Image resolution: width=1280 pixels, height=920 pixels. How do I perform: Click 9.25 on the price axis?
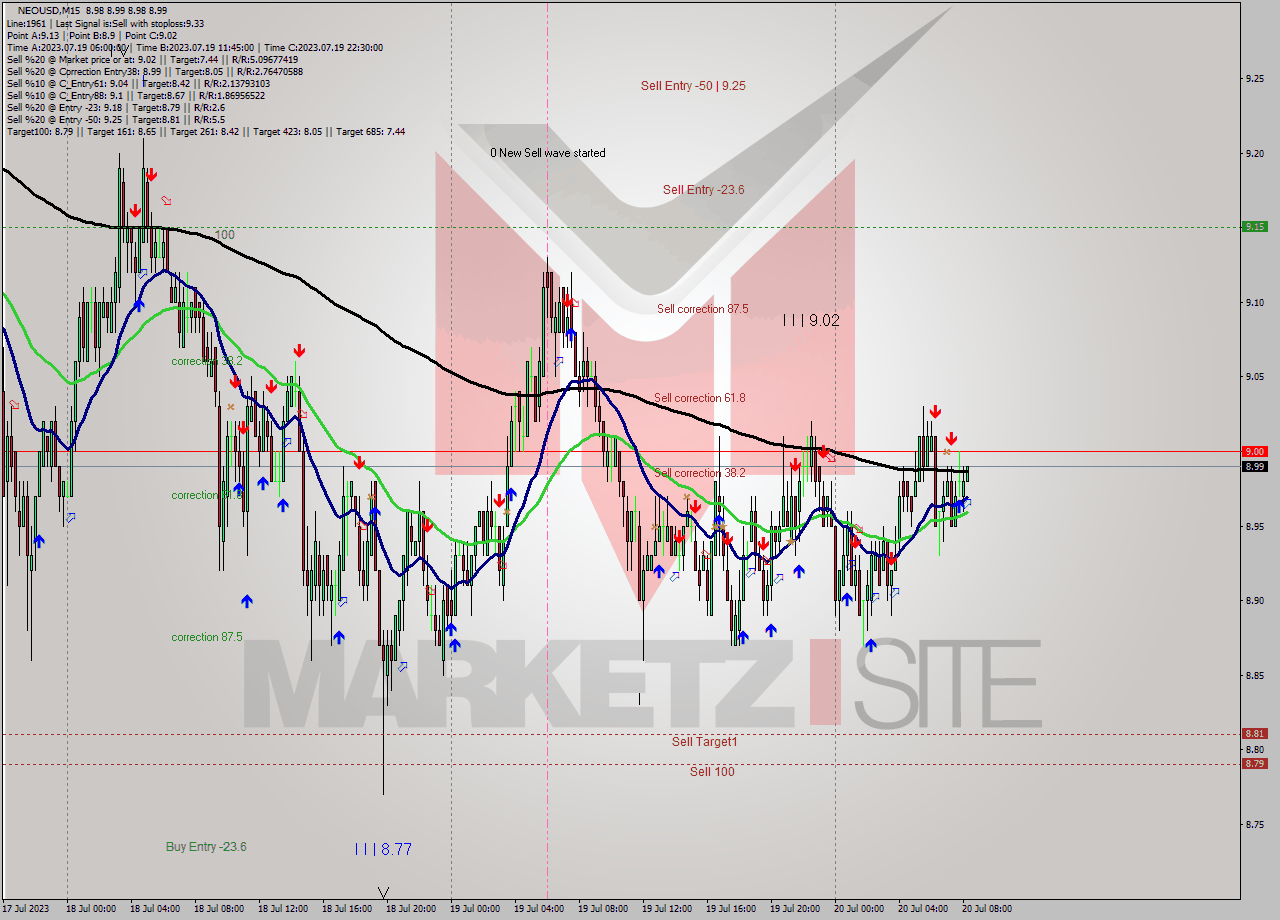point(1255,78)
